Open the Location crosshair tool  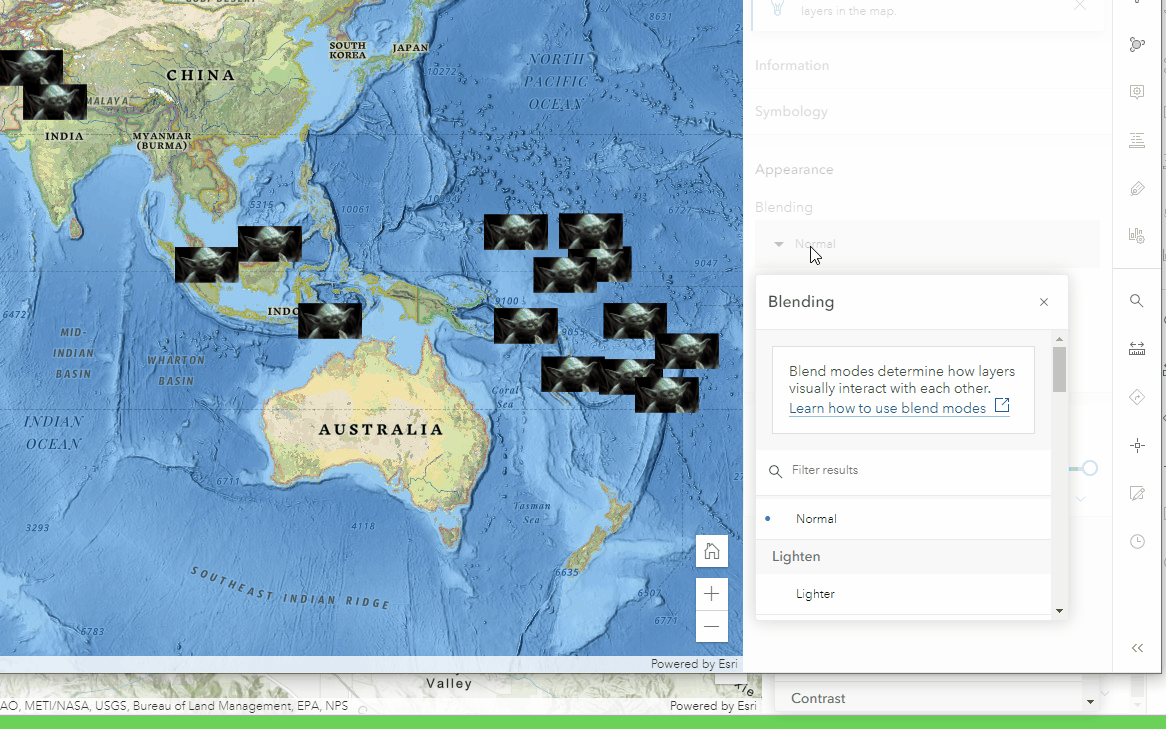1136,446
